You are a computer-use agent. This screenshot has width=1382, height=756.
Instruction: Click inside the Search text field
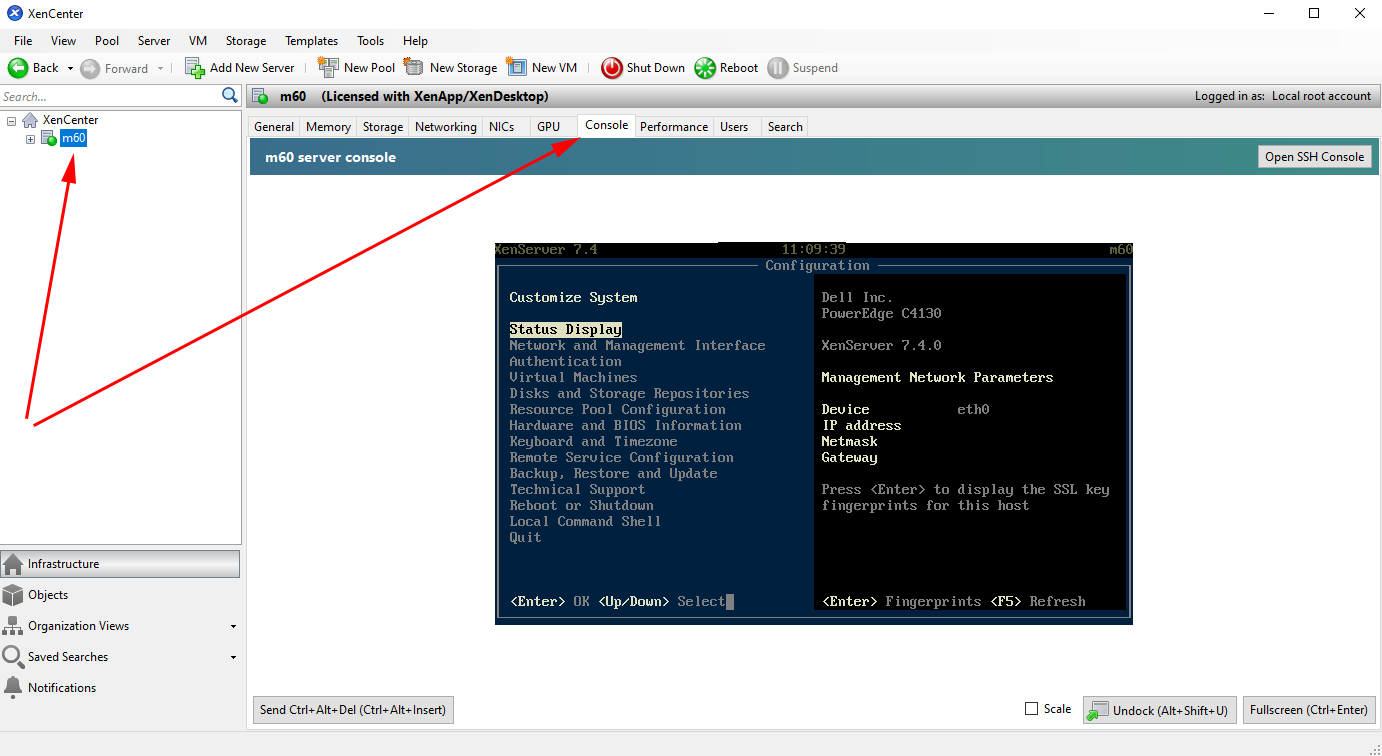point(110,96)
